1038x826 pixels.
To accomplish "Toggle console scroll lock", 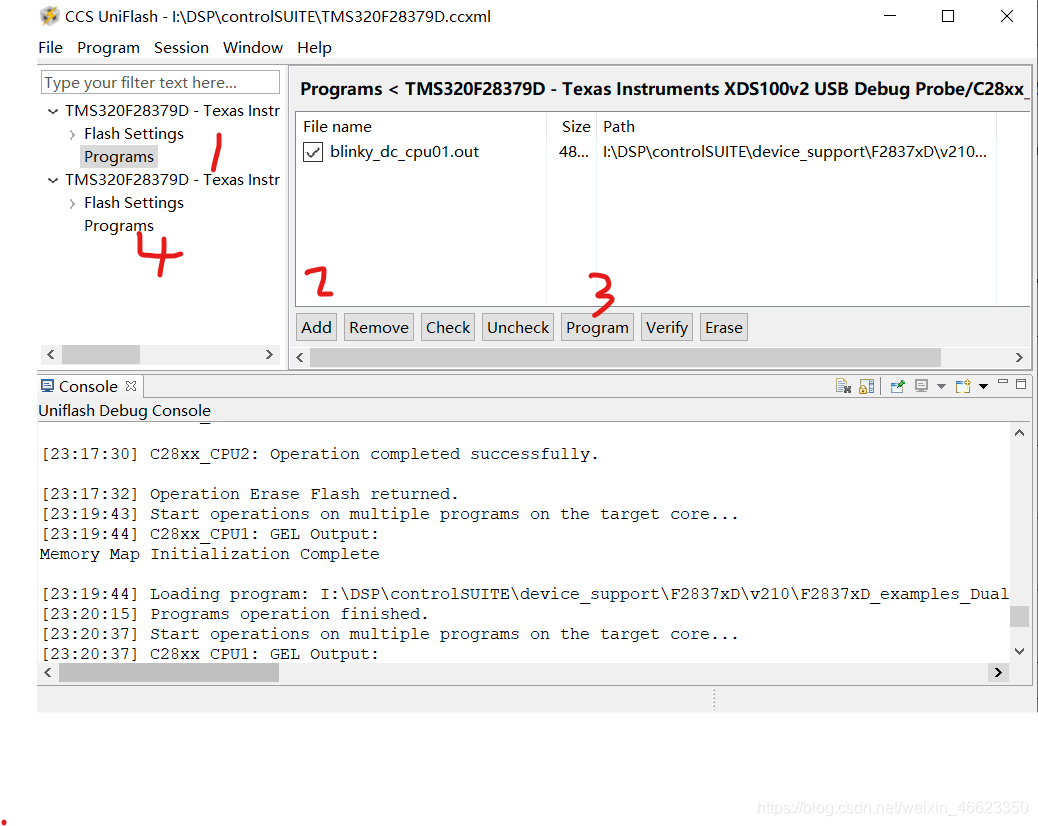I will [867, 386].
